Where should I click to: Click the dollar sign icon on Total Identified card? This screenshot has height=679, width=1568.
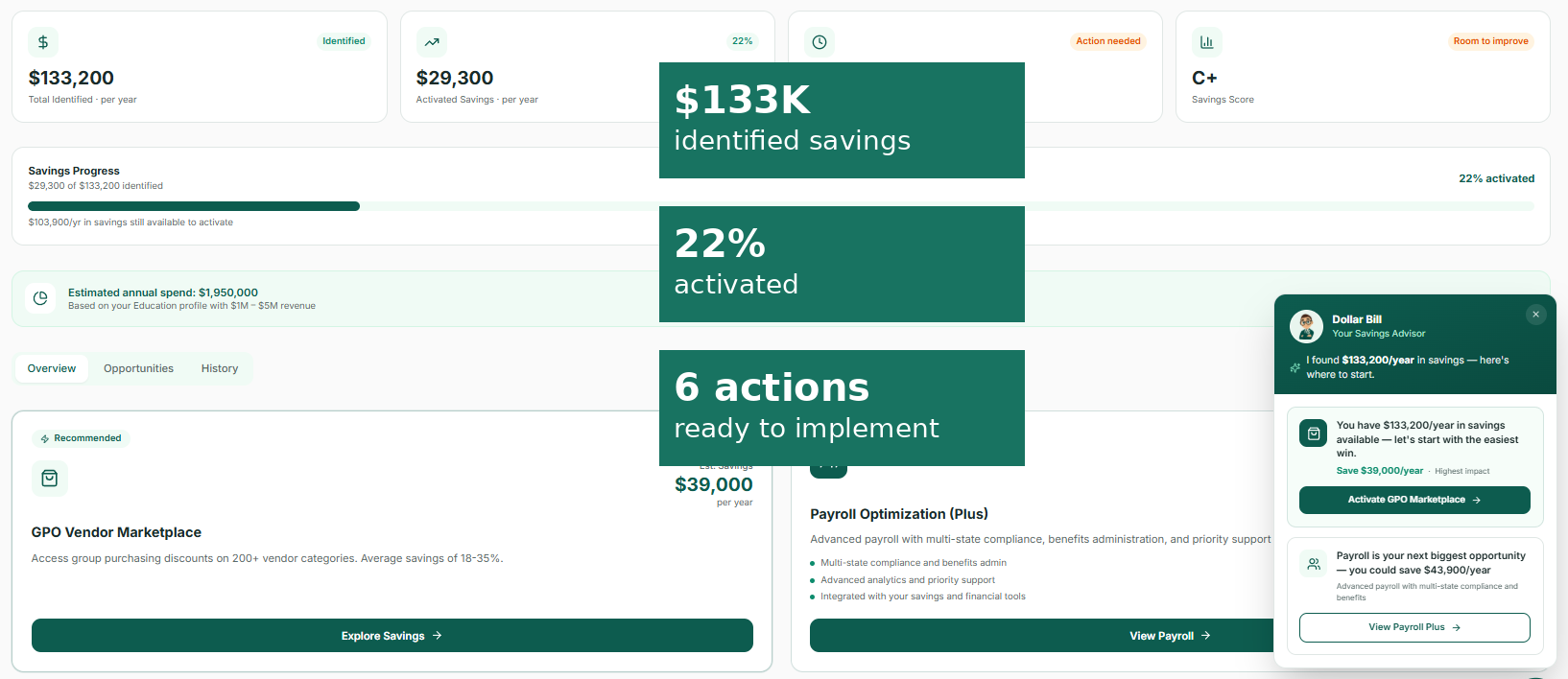[x=43, y=42]
